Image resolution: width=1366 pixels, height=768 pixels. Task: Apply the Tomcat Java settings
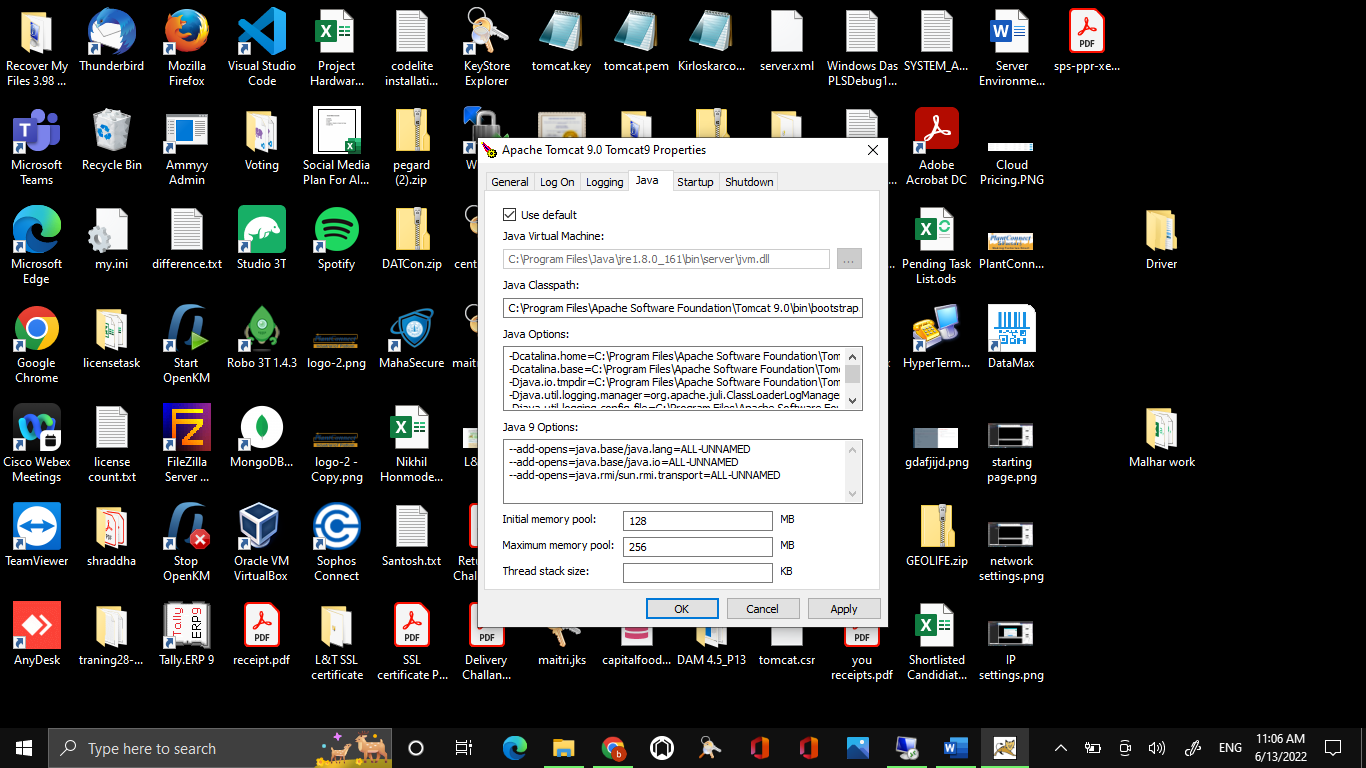point(844,608)
